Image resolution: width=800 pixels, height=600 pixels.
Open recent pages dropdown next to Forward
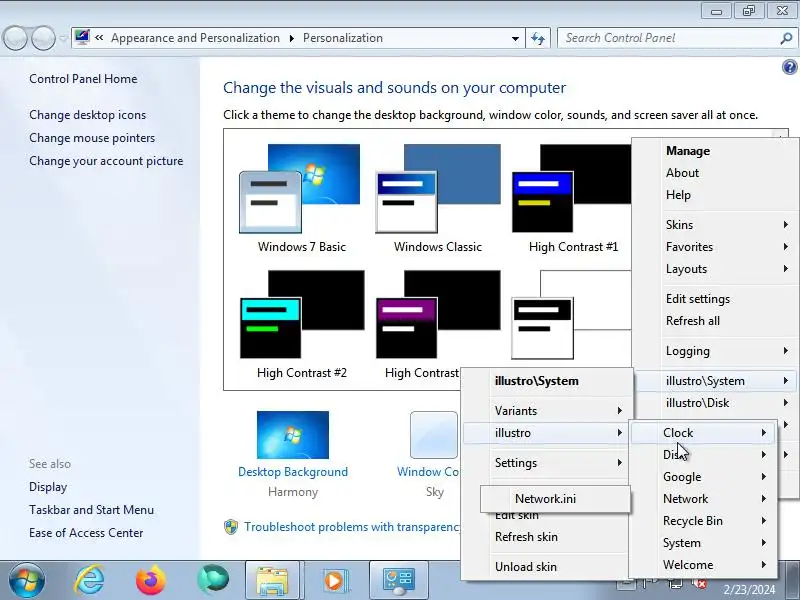click(63, 38)
